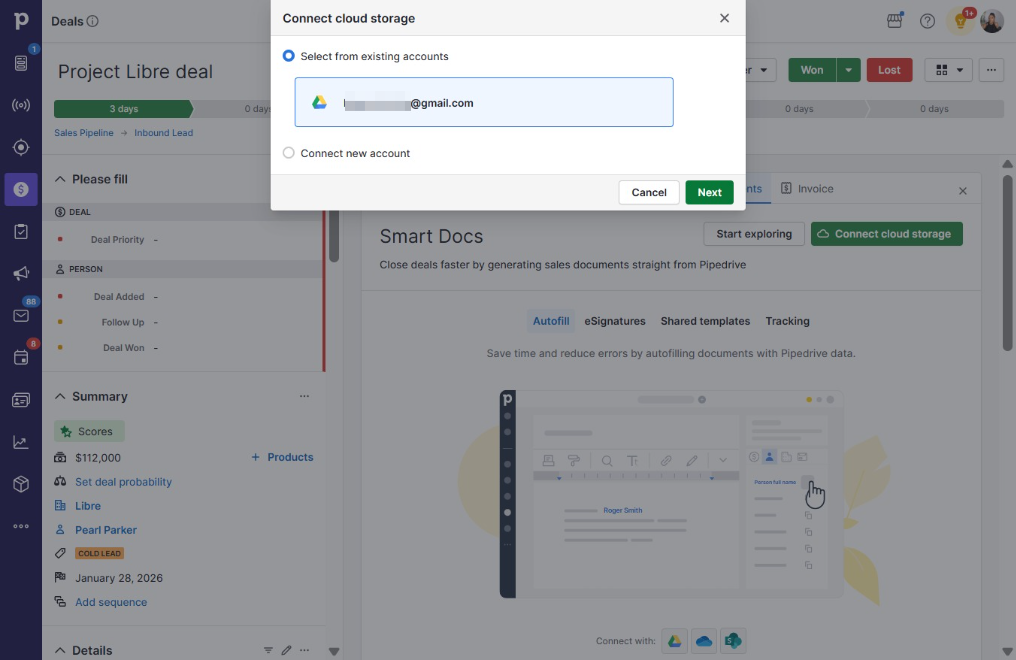Click the Connect cloud storage button
This screenshot has height=660, width=1016.
[x=886, y=234]
